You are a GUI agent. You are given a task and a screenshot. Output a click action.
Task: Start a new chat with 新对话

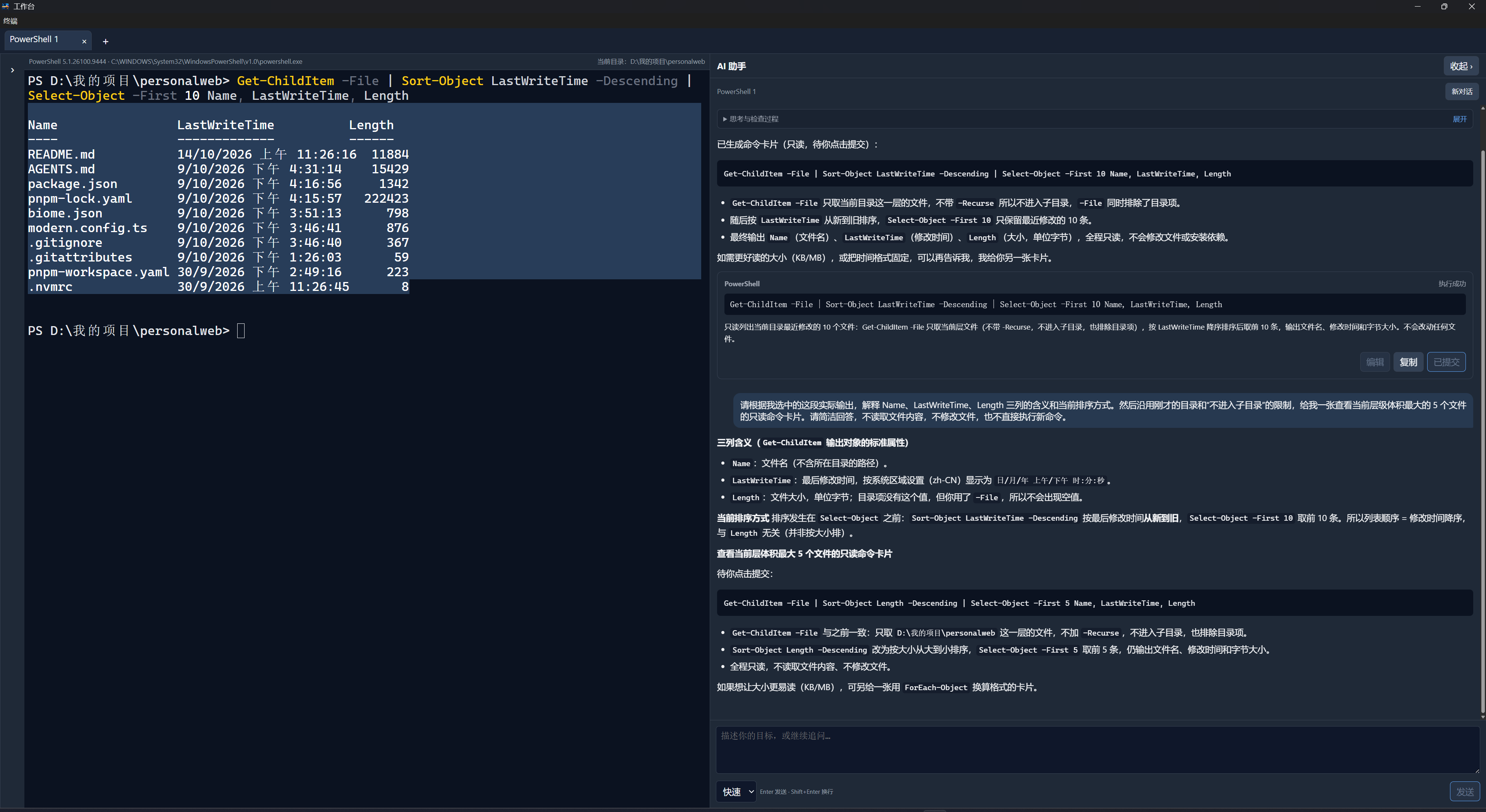(x=1462, y=91)
